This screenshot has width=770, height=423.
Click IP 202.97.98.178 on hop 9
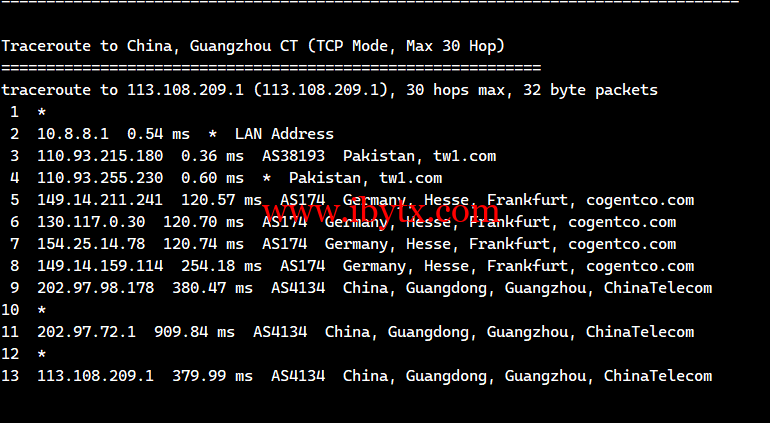(95, 288)
